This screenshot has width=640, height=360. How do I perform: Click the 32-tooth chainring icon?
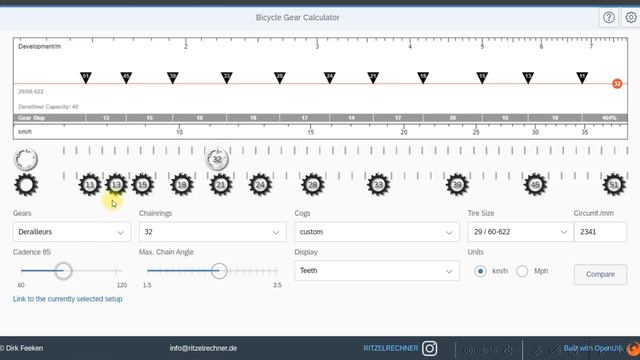pyautogui.click(x=217, y=159)
